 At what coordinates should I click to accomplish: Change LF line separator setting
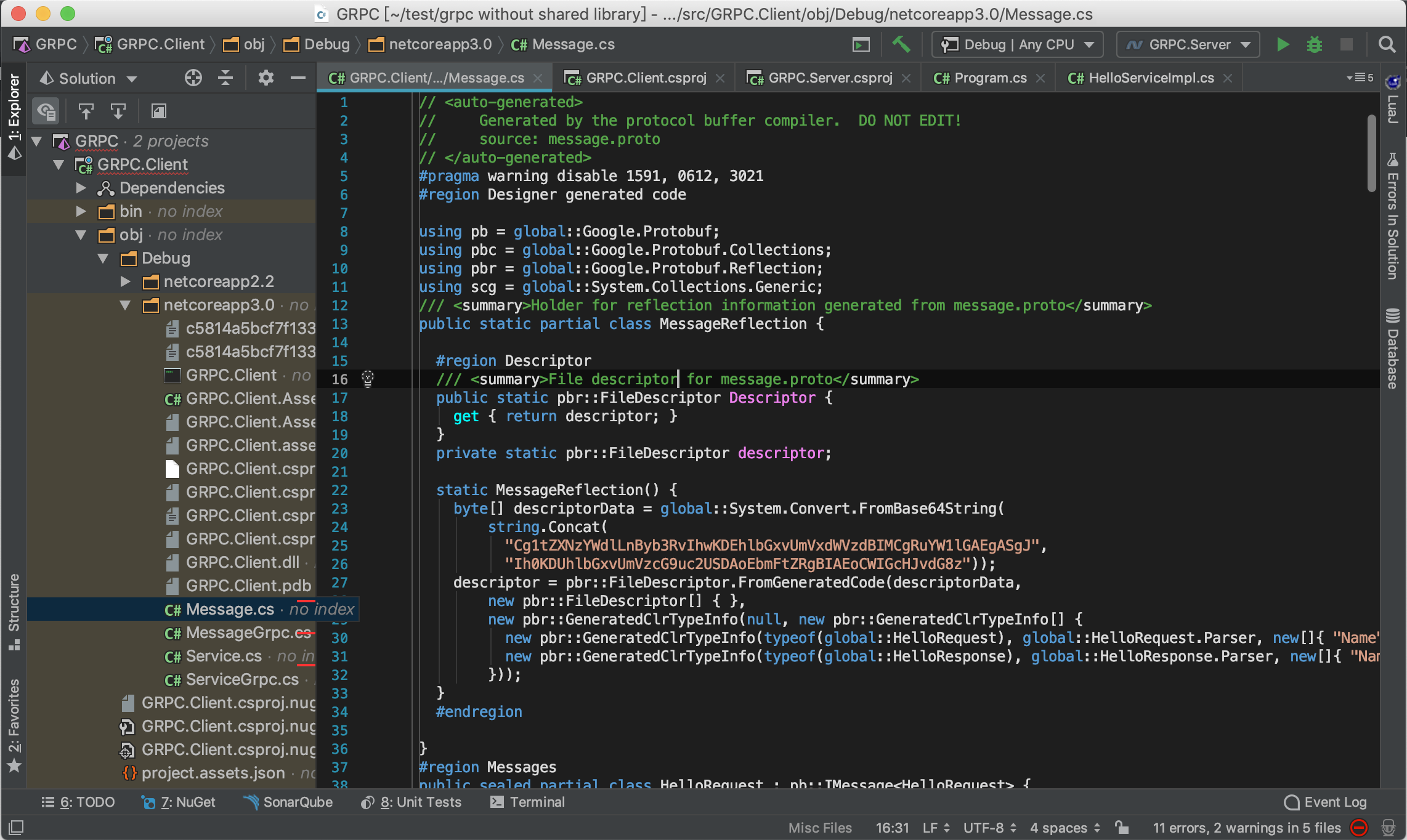tap(936, 828)
